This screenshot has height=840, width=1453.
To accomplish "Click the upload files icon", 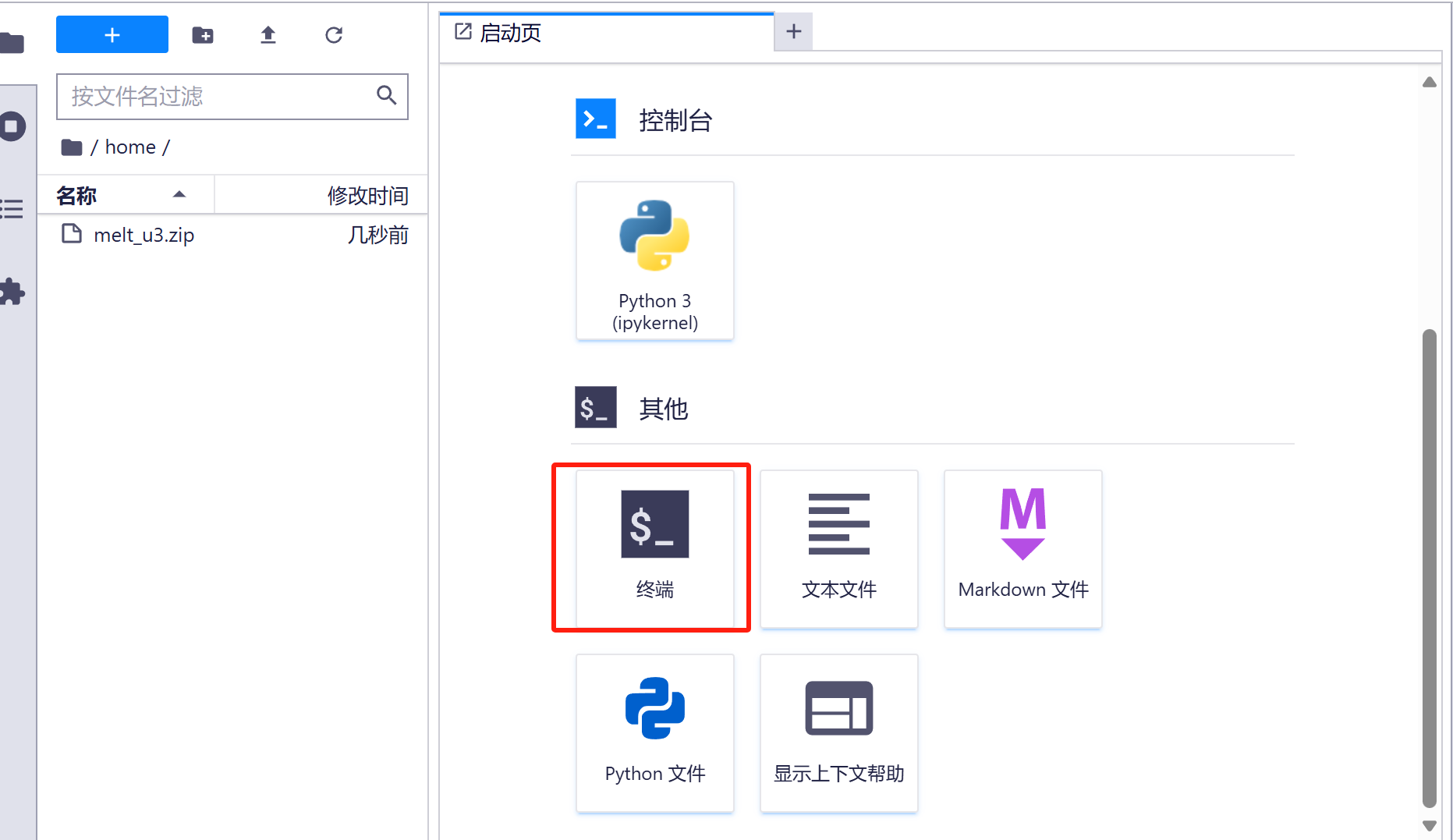I will (268, 35).
